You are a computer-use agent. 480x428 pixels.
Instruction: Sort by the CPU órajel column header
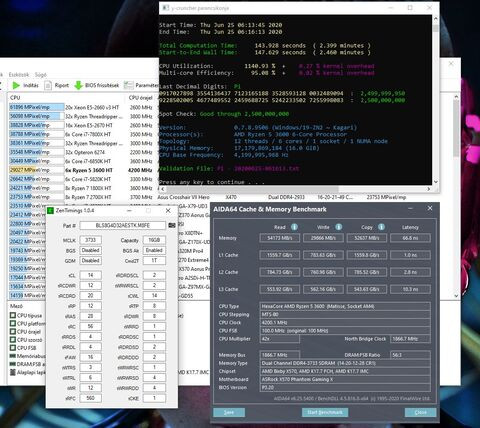click(x=140, y=98)
